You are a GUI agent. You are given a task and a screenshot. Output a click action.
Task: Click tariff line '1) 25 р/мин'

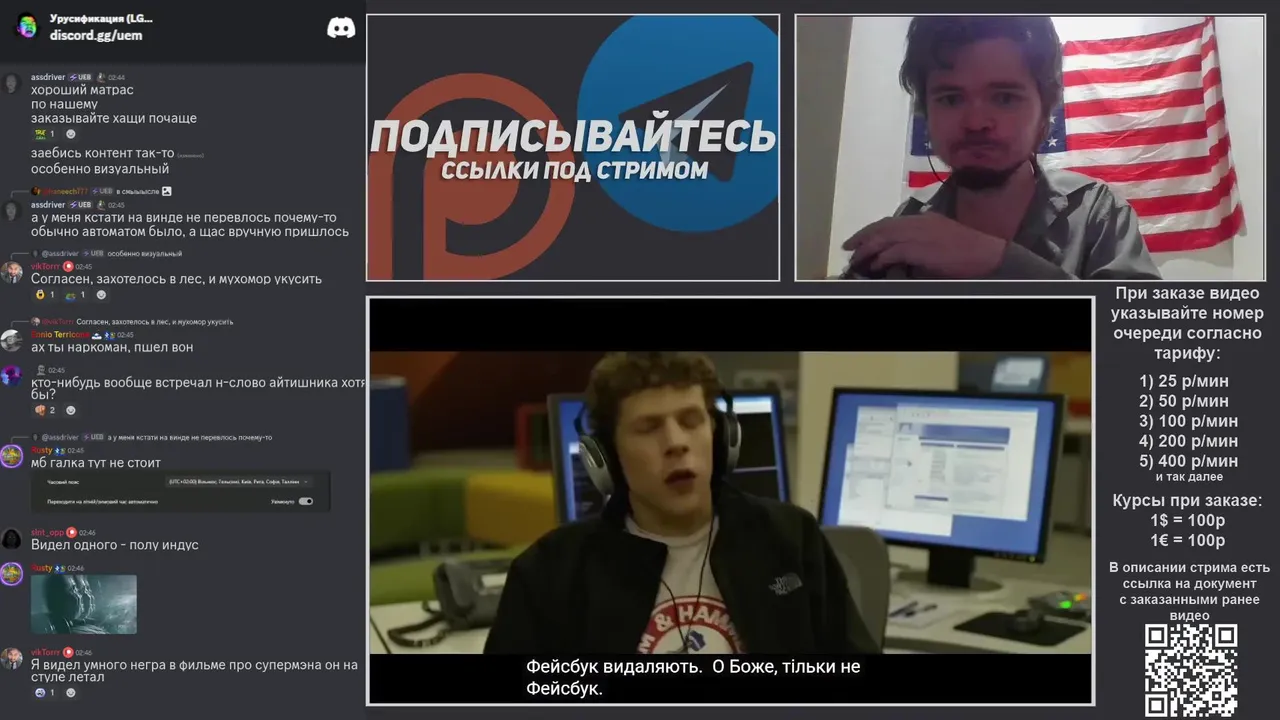click(x=1184, y=381)
